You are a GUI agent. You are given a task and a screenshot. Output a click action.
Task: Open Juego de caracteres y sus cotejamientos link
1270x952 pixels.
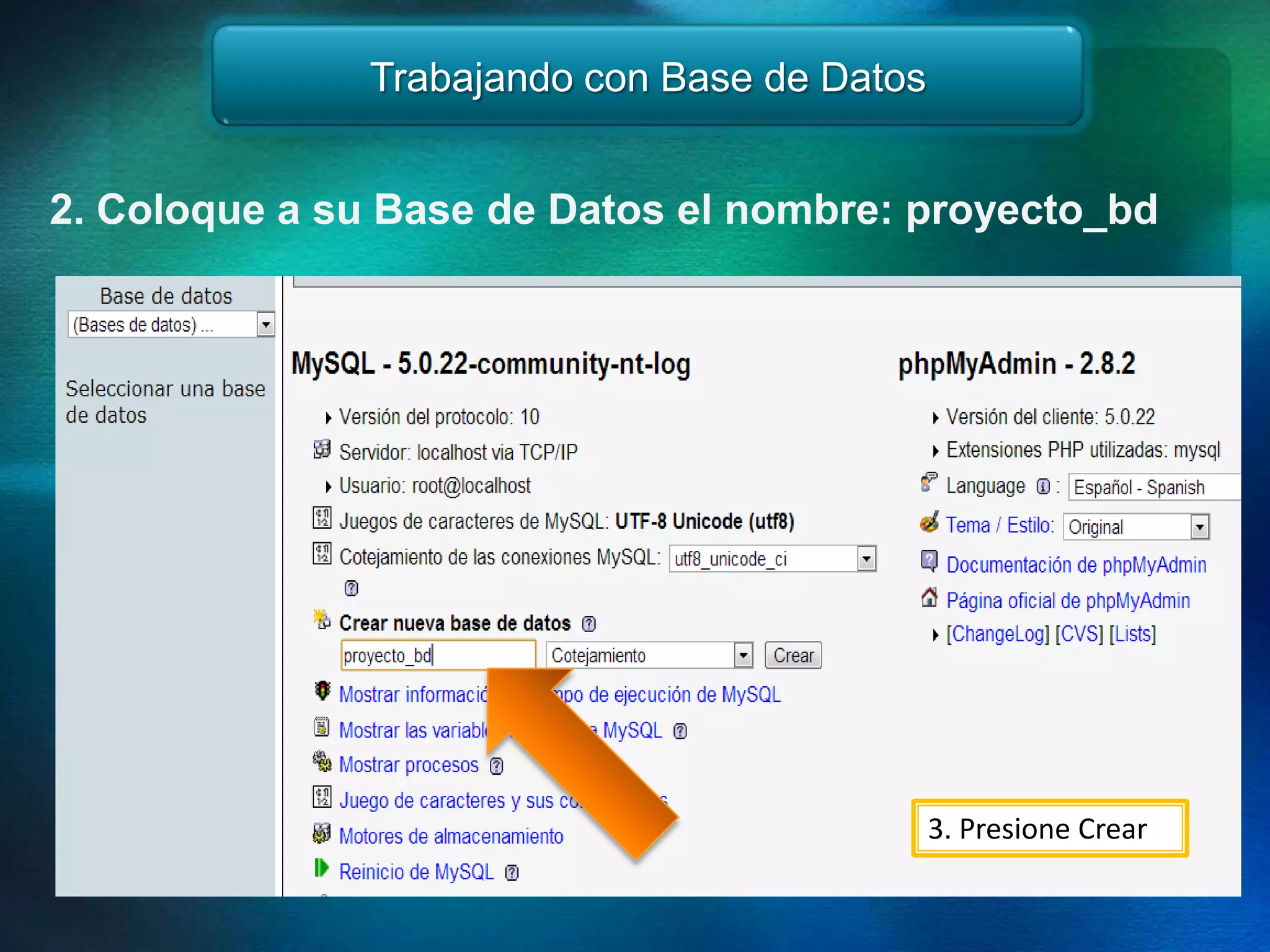coord(503,801)
